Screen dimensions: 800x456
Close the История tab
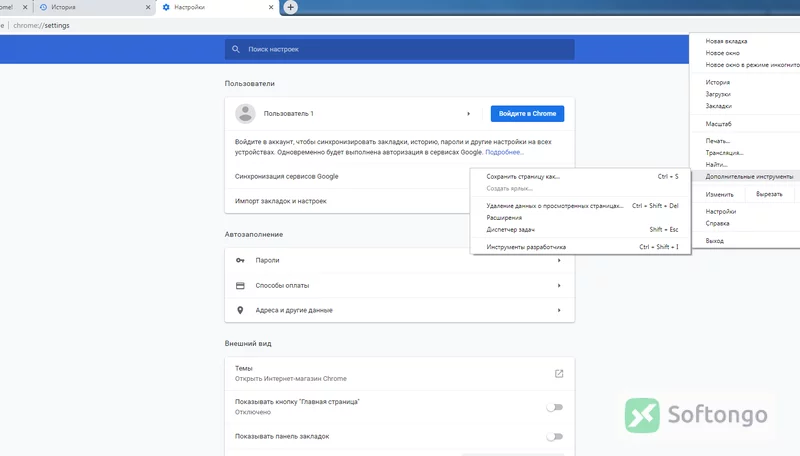148,7
